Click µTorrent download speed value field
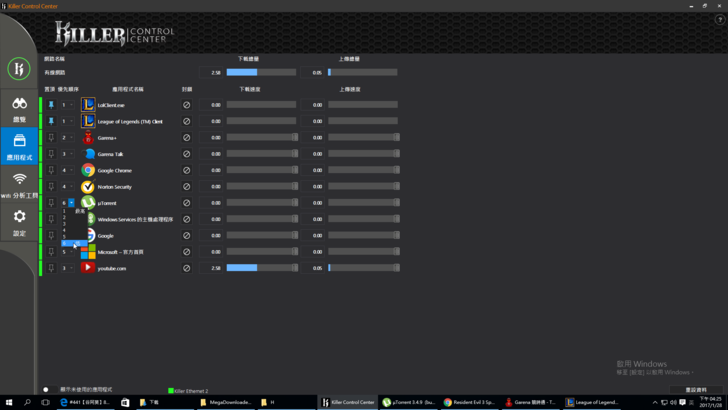The image size is (728, 410). click(211, 203)
